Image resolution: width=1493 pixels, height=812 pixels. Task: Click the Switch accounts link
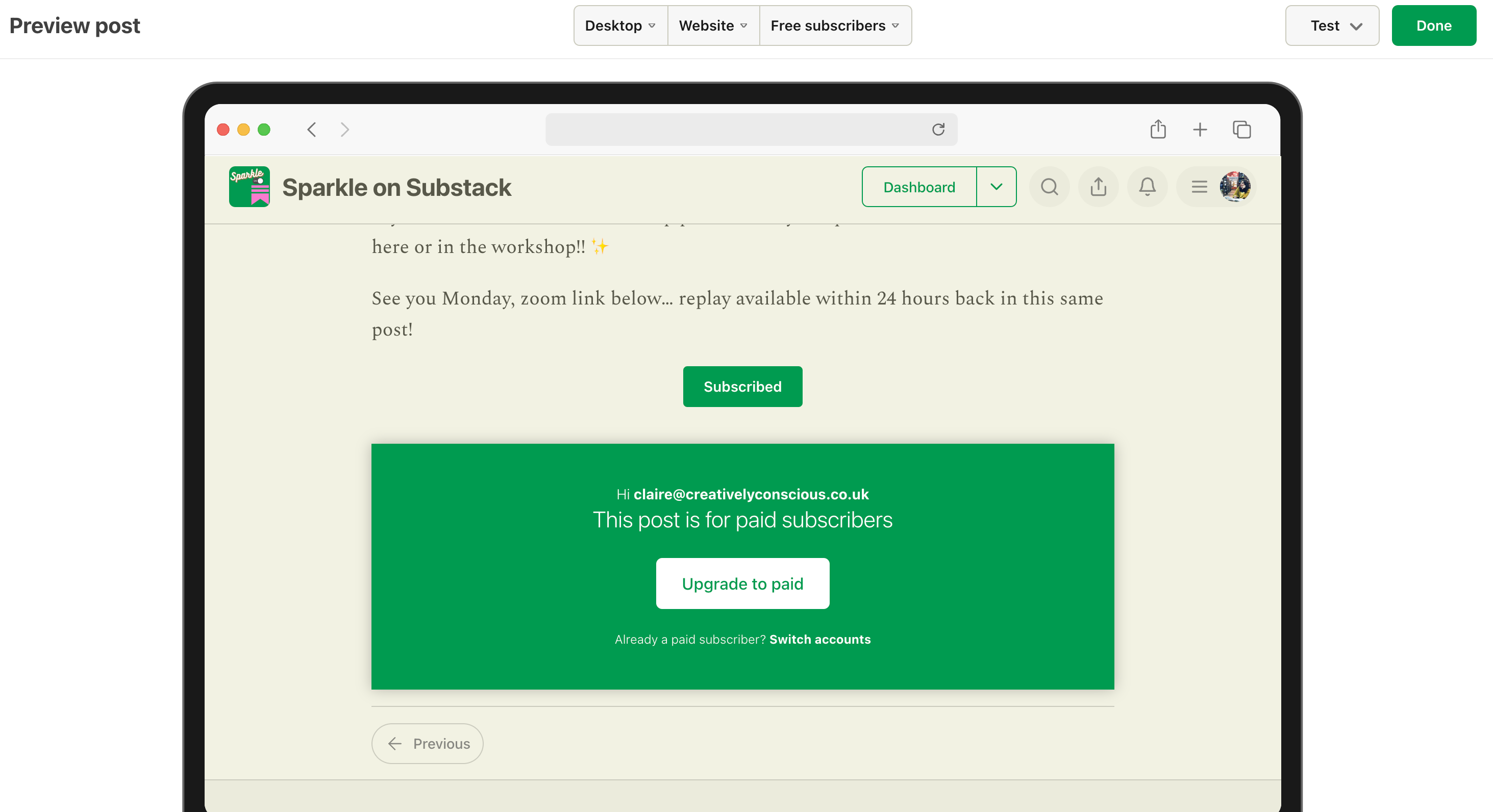(819, 640)
